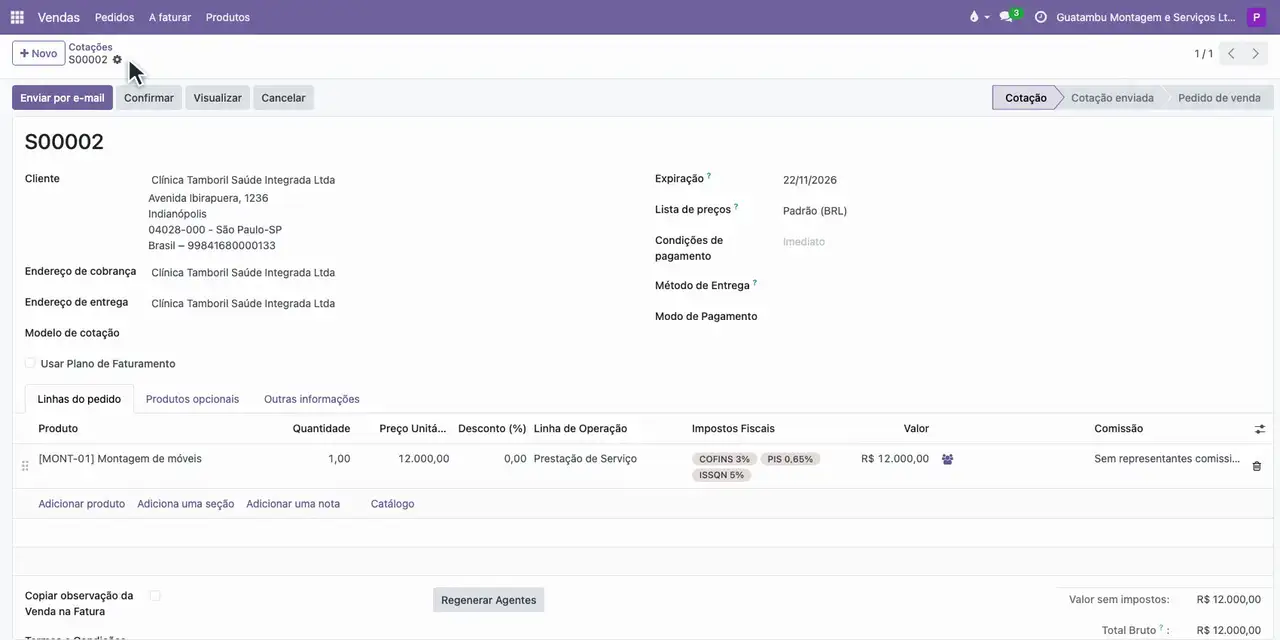
Task: Go to previous record arrow
Action: (x=1231, y=54)
